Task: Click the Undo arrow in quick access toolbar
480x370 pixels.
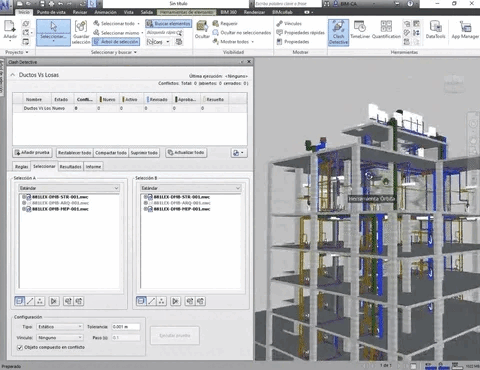Action: pyautogui.click(x=60, y=4)
